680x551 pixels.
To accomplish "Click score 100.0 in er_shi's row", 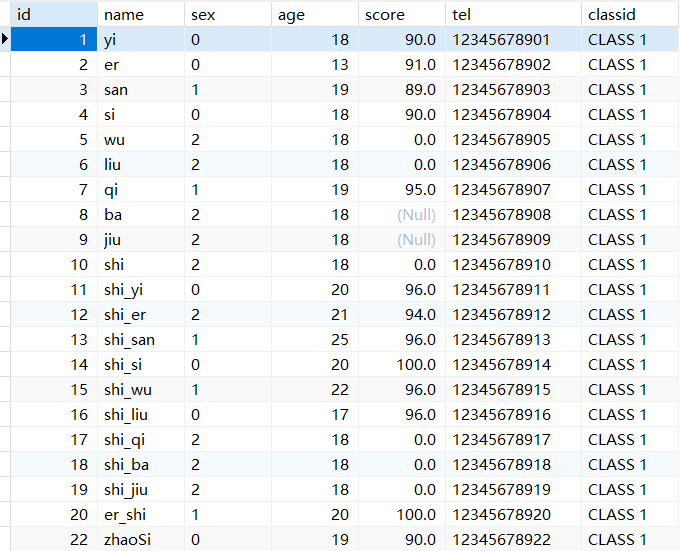I will (x=402, y=515).
